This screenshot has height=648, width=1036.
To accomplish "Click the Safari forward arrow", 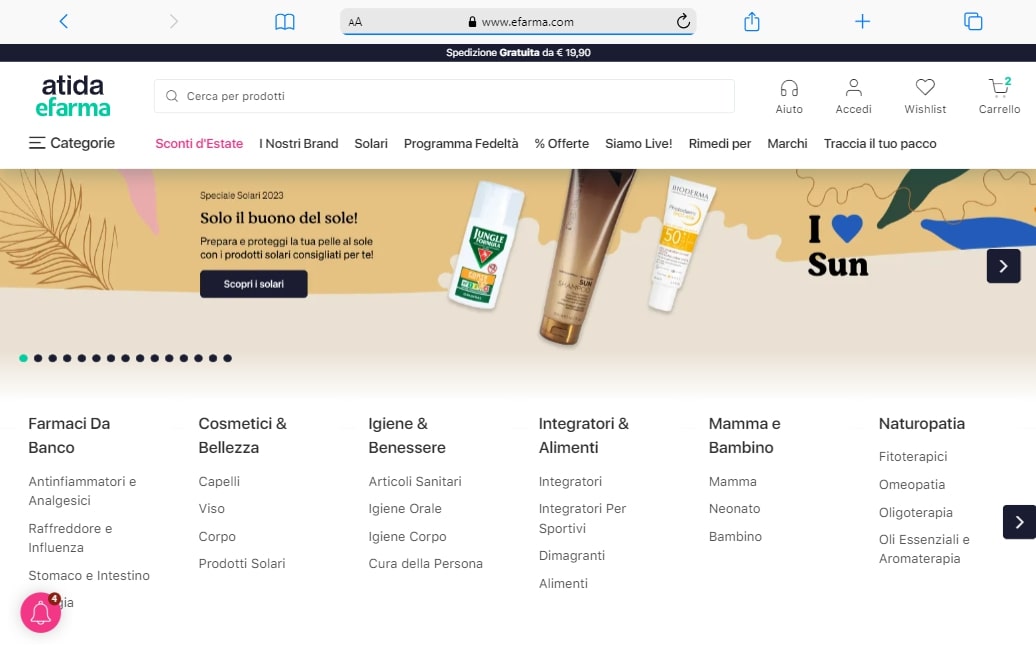I will (174, 21).
